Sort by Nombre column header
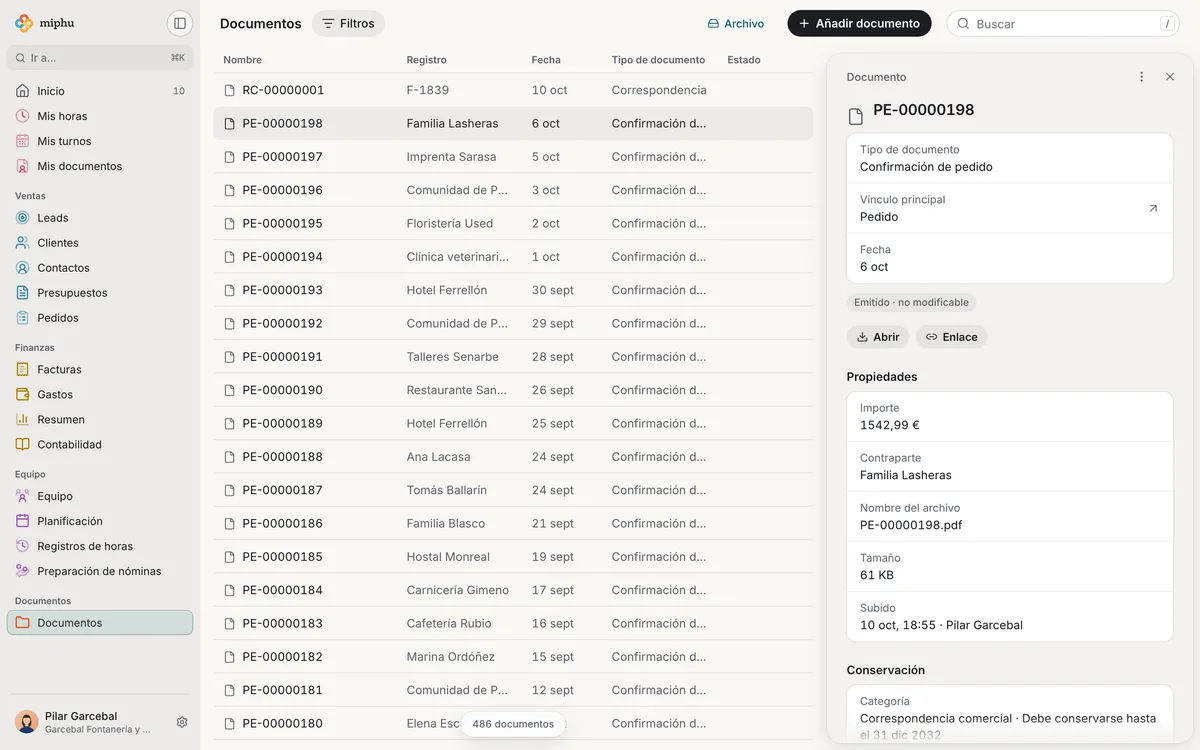The image size is (1200, 750). coord(243,60)
